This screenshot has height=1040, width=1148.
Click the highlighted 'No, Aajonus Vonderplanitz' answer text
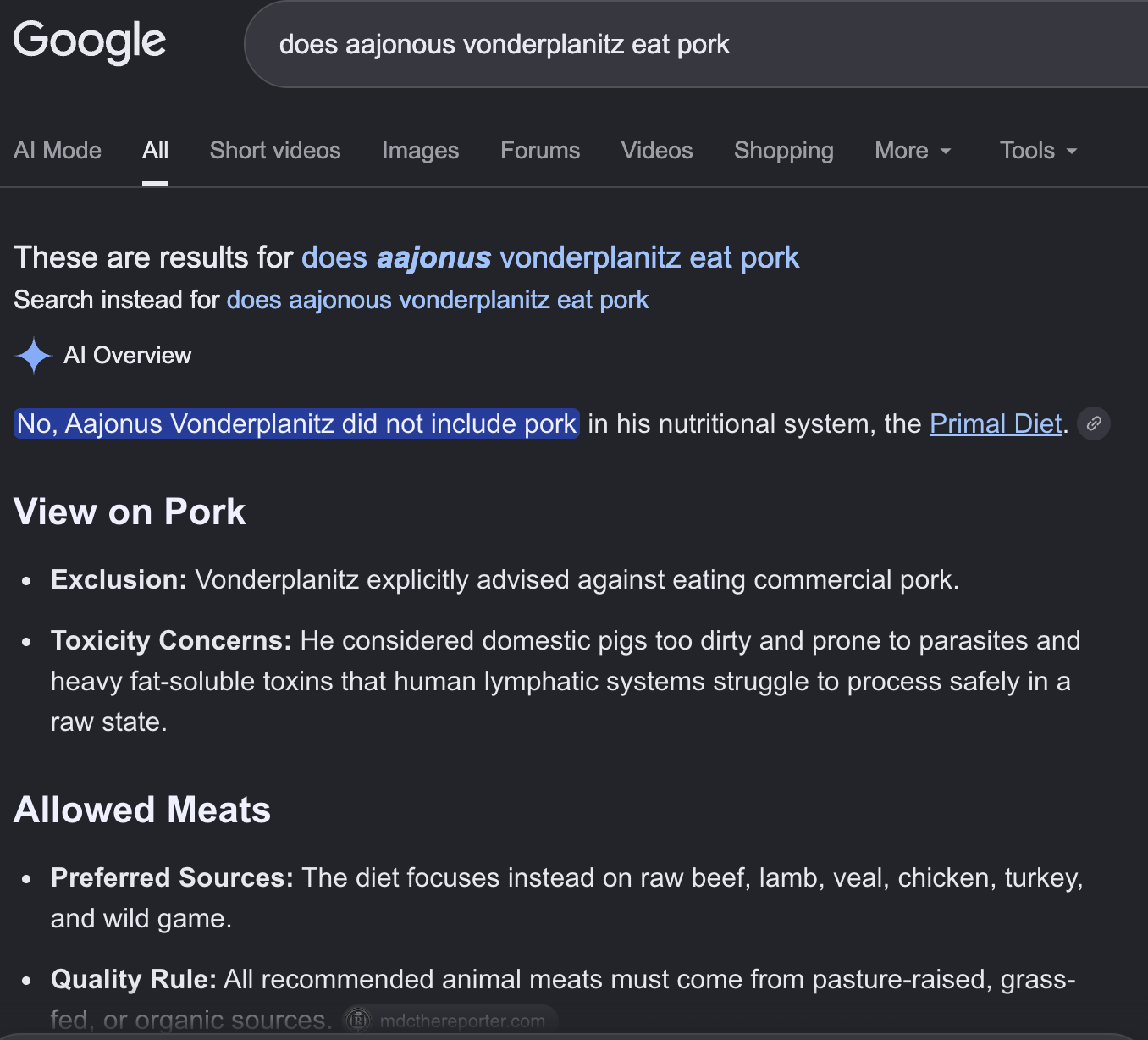click(296, 423)
